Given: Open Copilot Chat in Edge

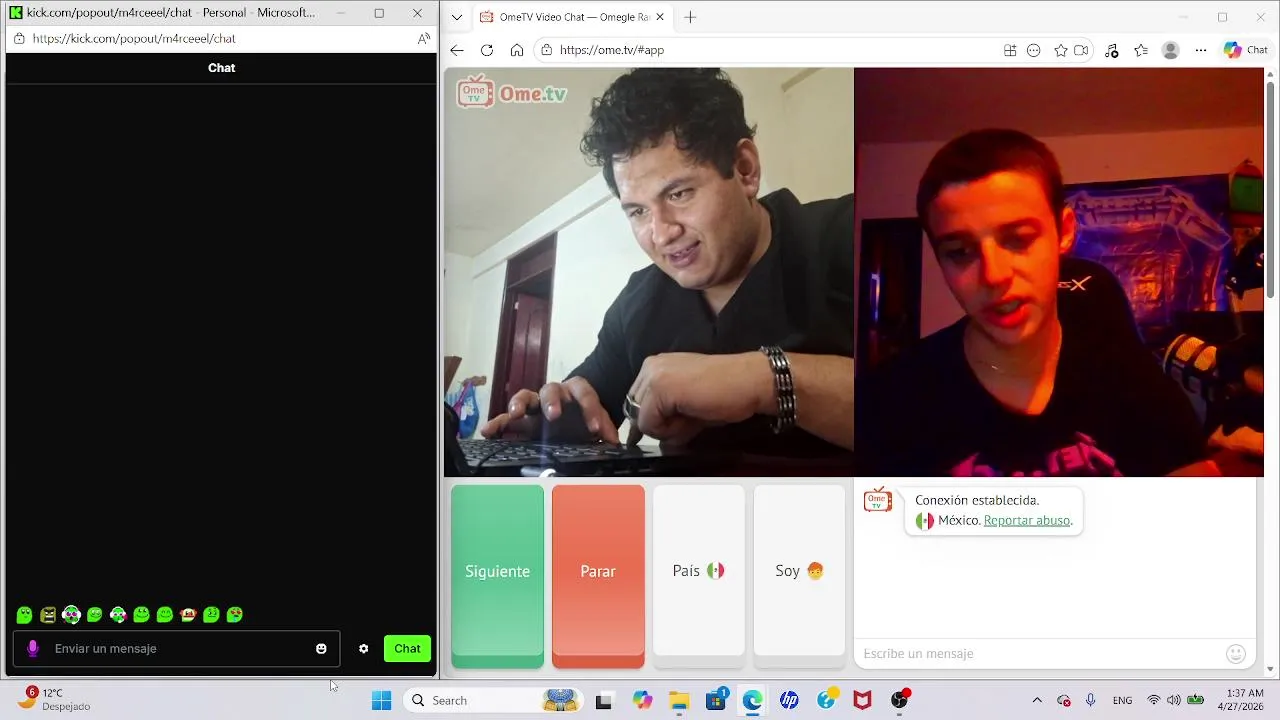Looking at the screenshot, I should [1245, 50].
